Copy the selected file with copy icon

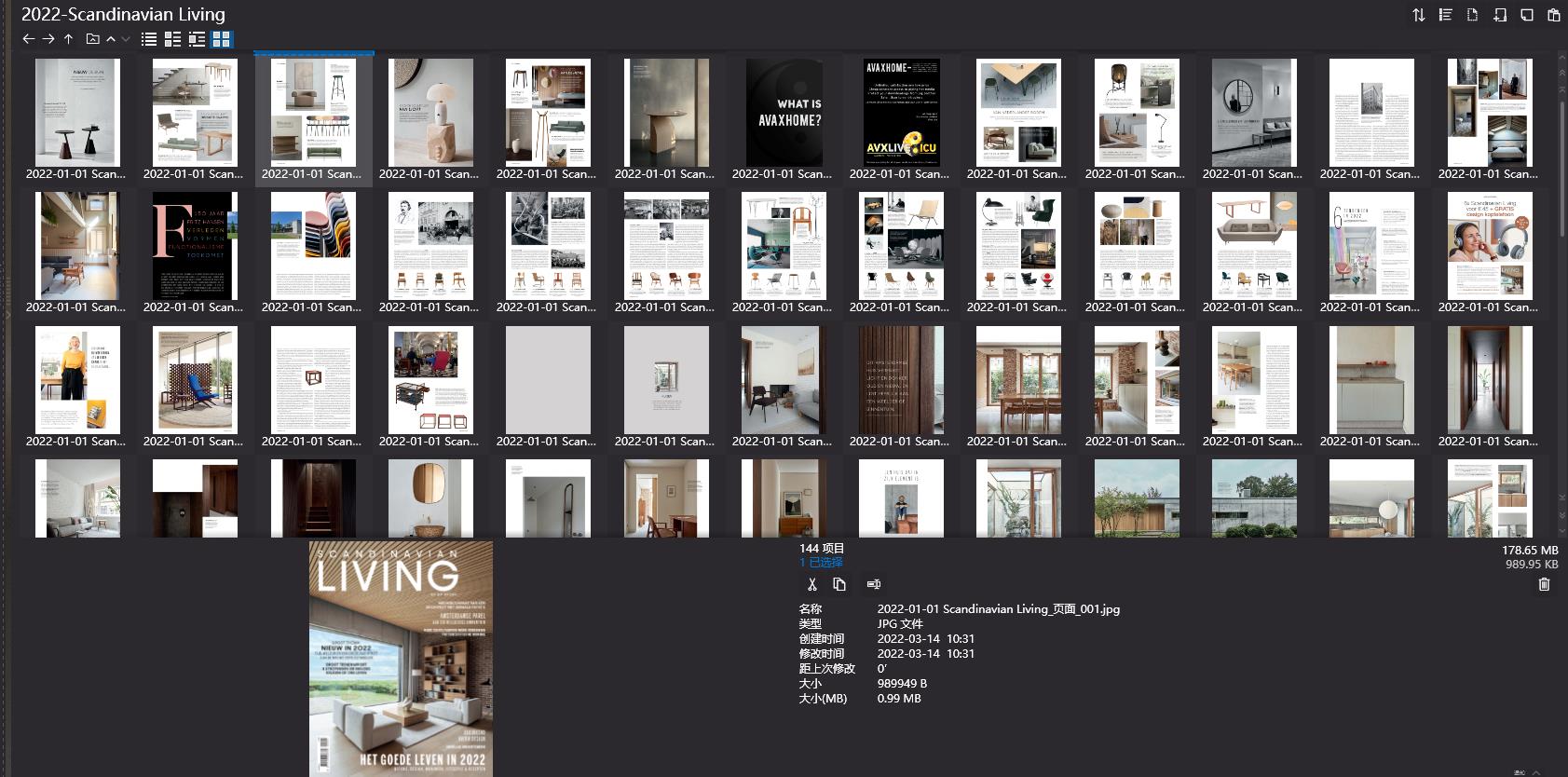tap(839, 584)
